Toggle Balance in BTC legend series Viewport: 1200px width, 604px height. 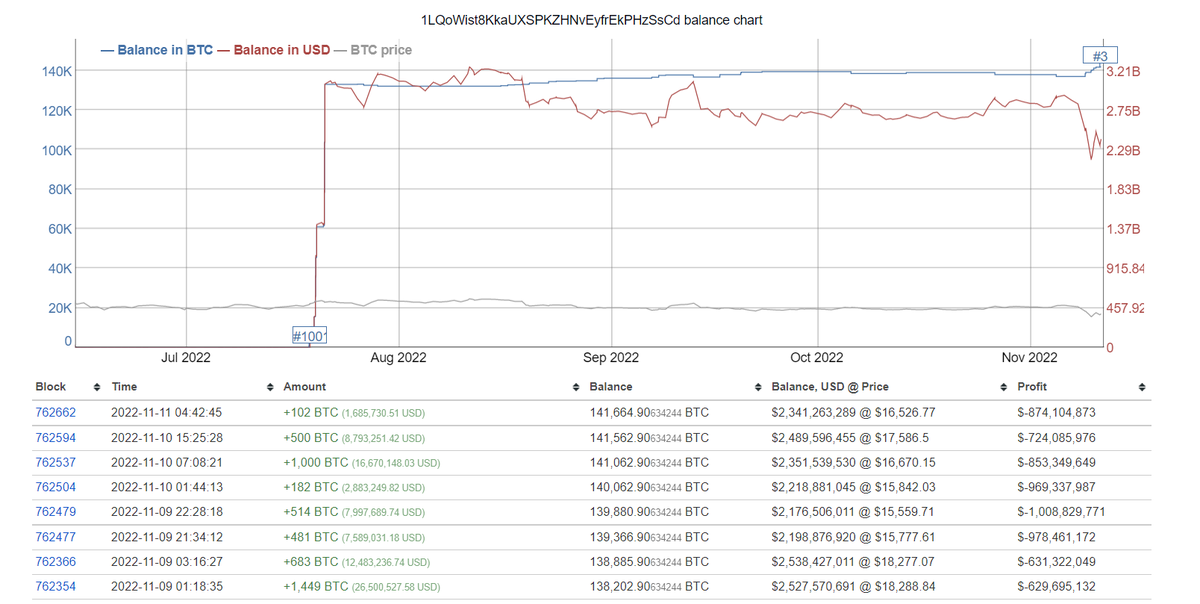(x=157, y=50)
